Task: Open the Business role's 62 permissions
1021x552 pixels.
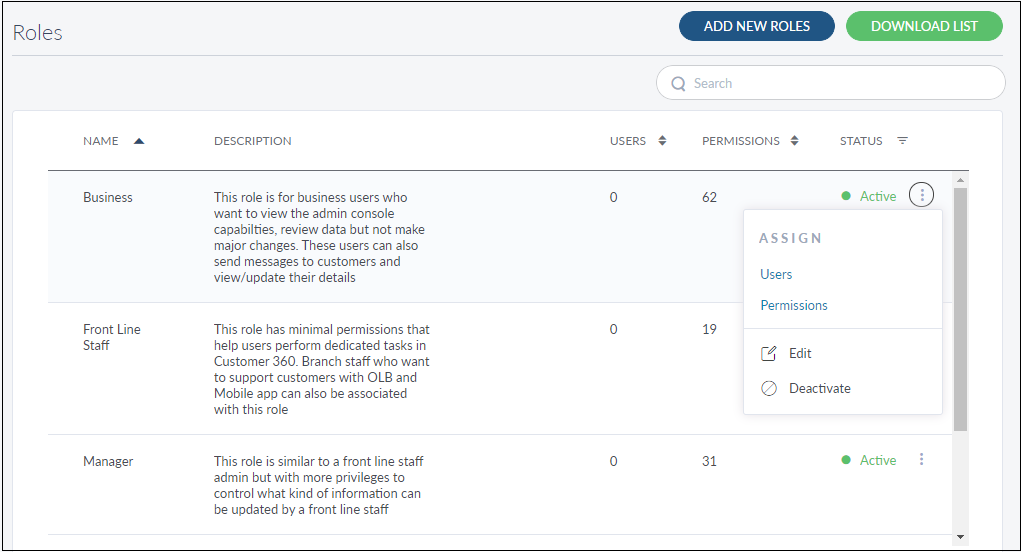Action: pyautogui.click(x=709, y=197)
